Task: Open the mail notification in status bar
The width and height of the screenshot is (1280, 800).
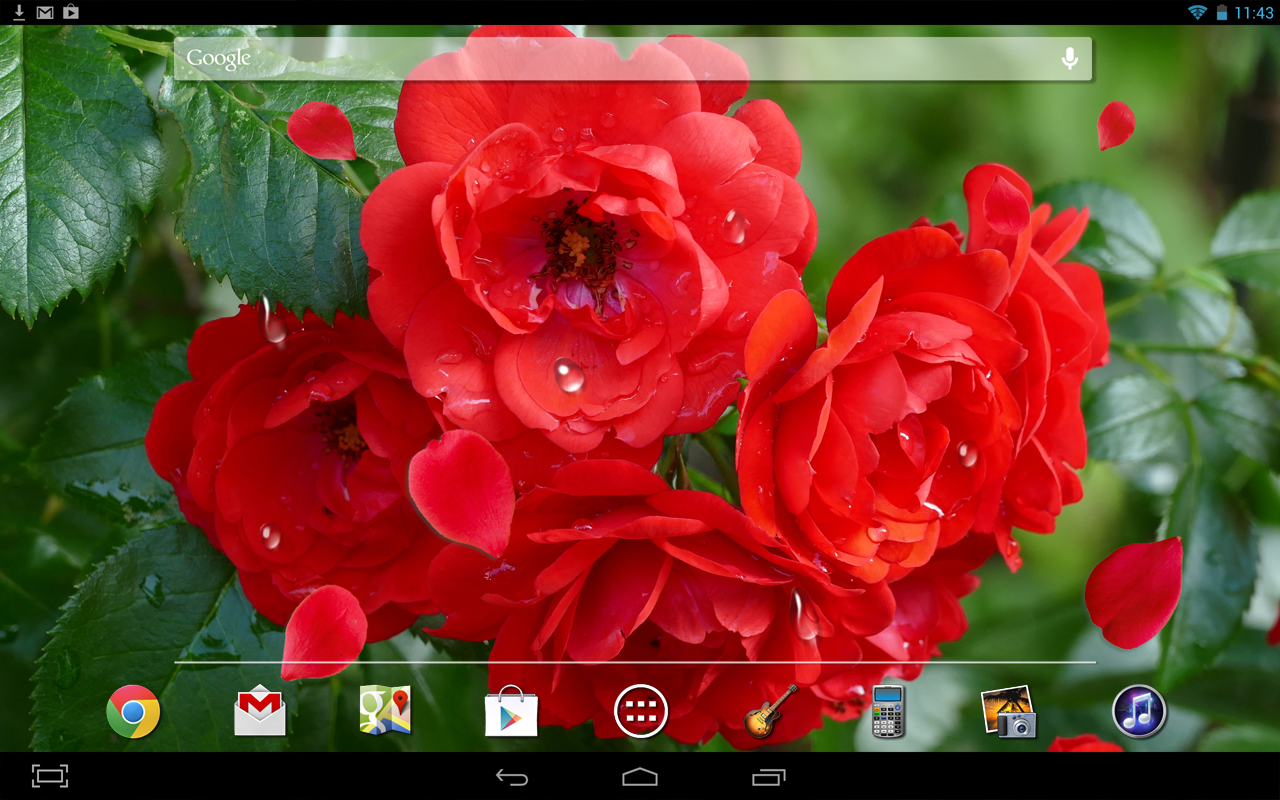Action: point(45,12)
